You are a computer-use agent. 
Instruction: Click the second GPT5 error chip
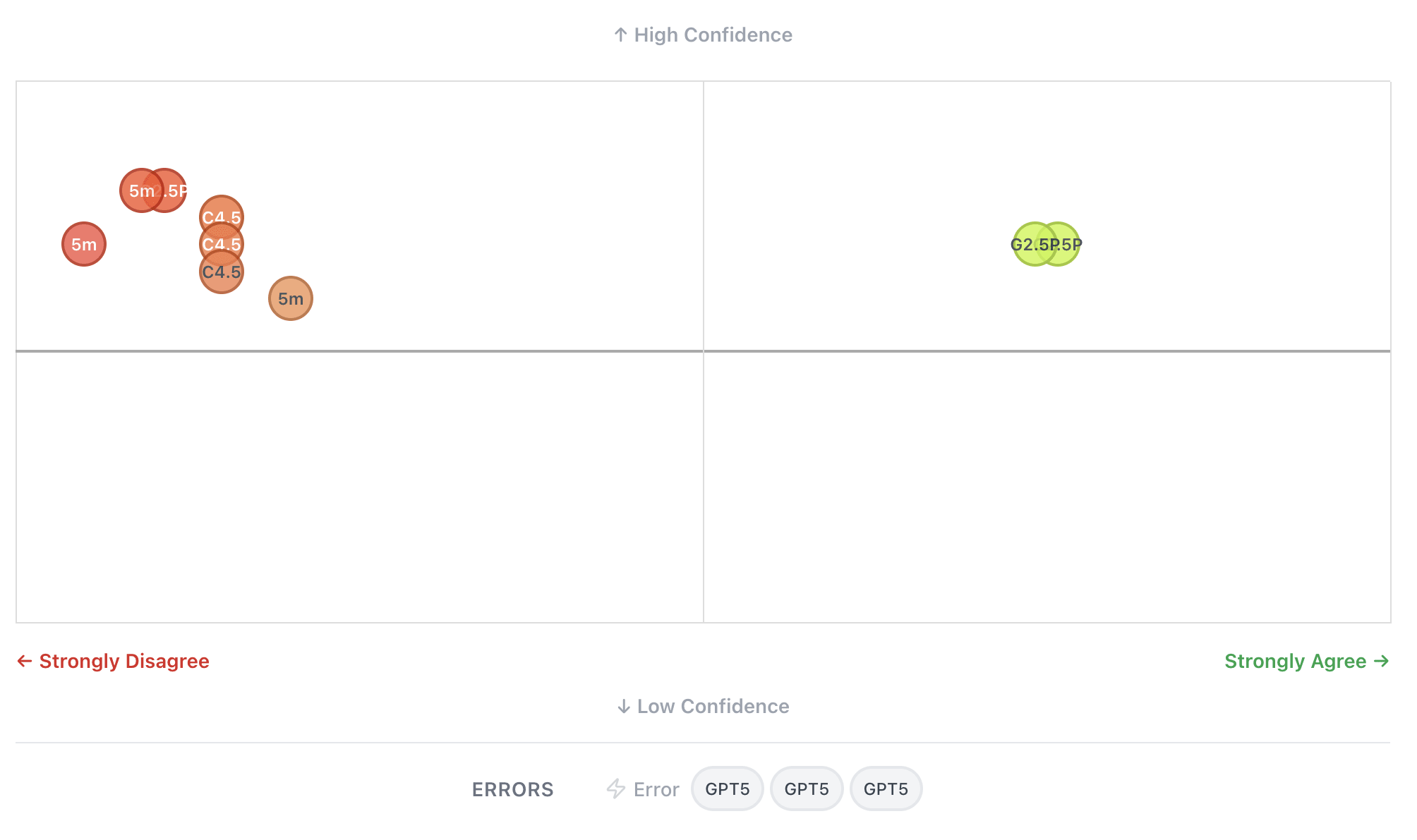pyautogui.click(x=807, y=789)
